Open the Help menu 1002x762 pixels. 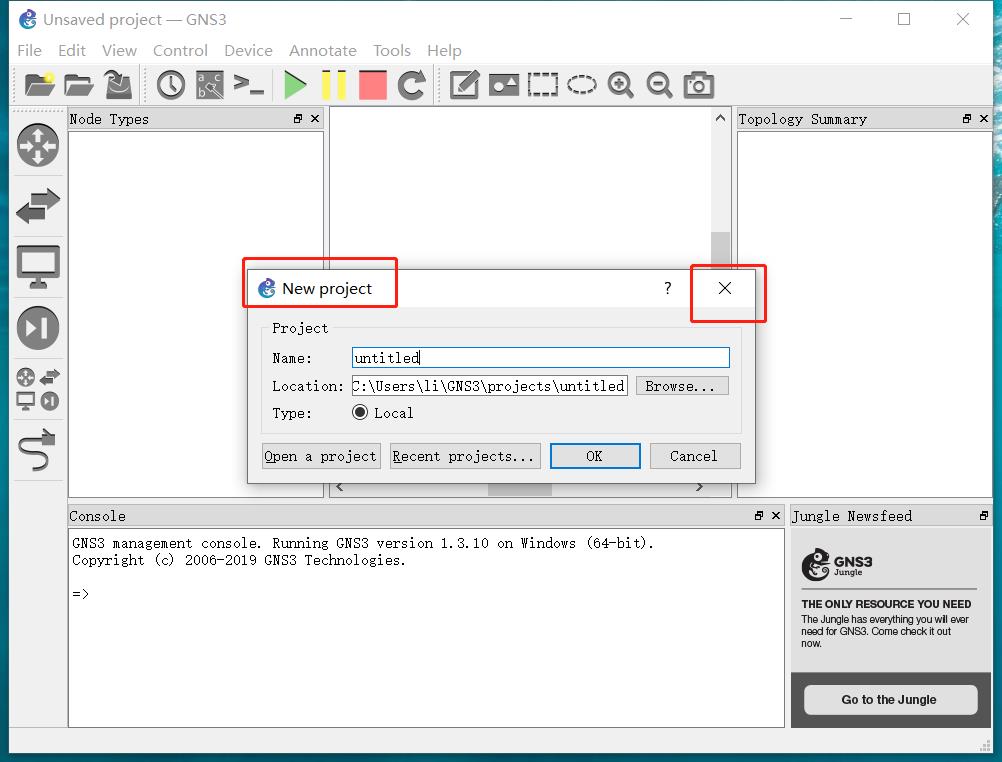tap(444, 51)
